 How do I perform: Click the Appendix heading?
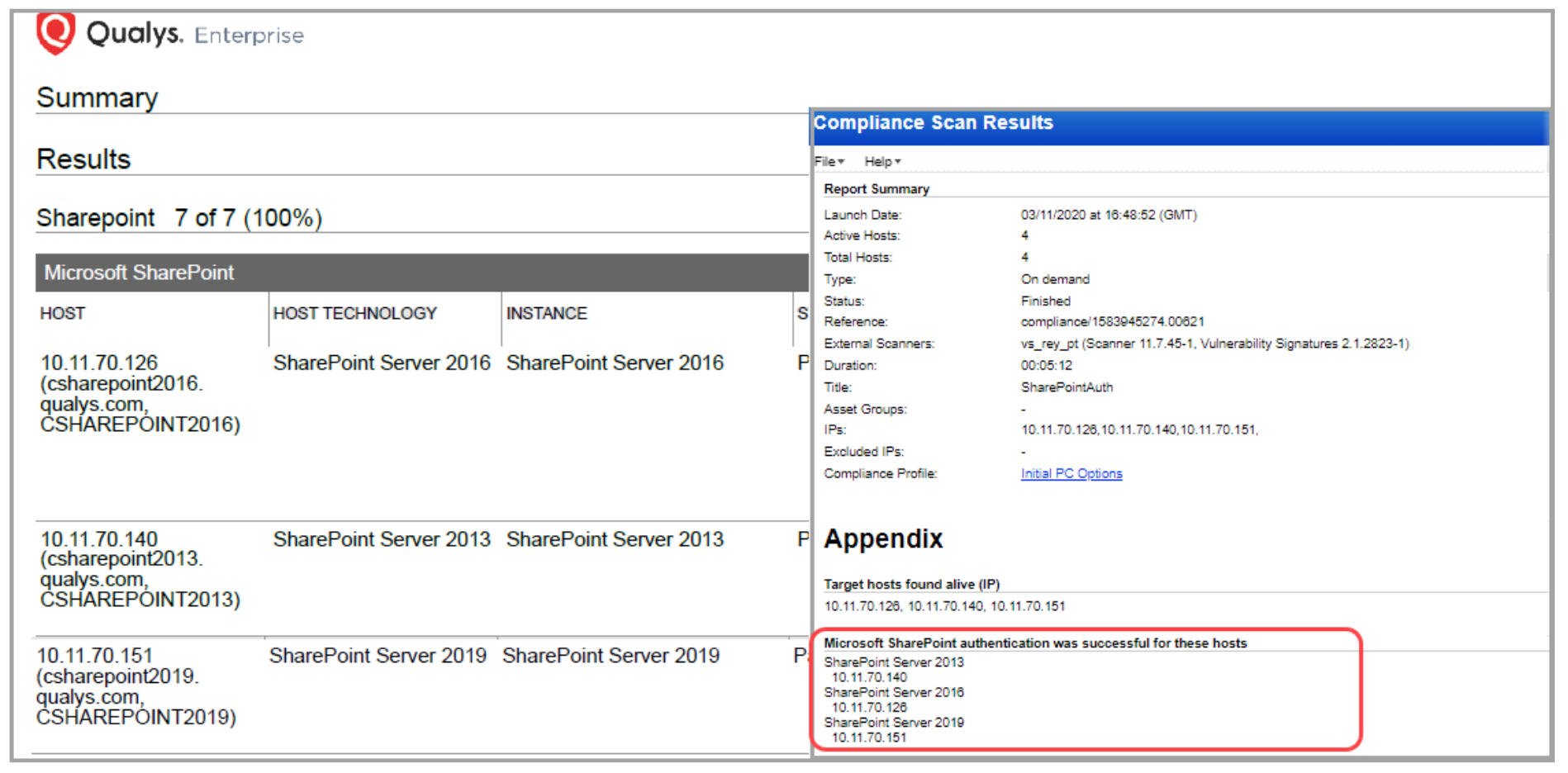click(x=883, y=538)
